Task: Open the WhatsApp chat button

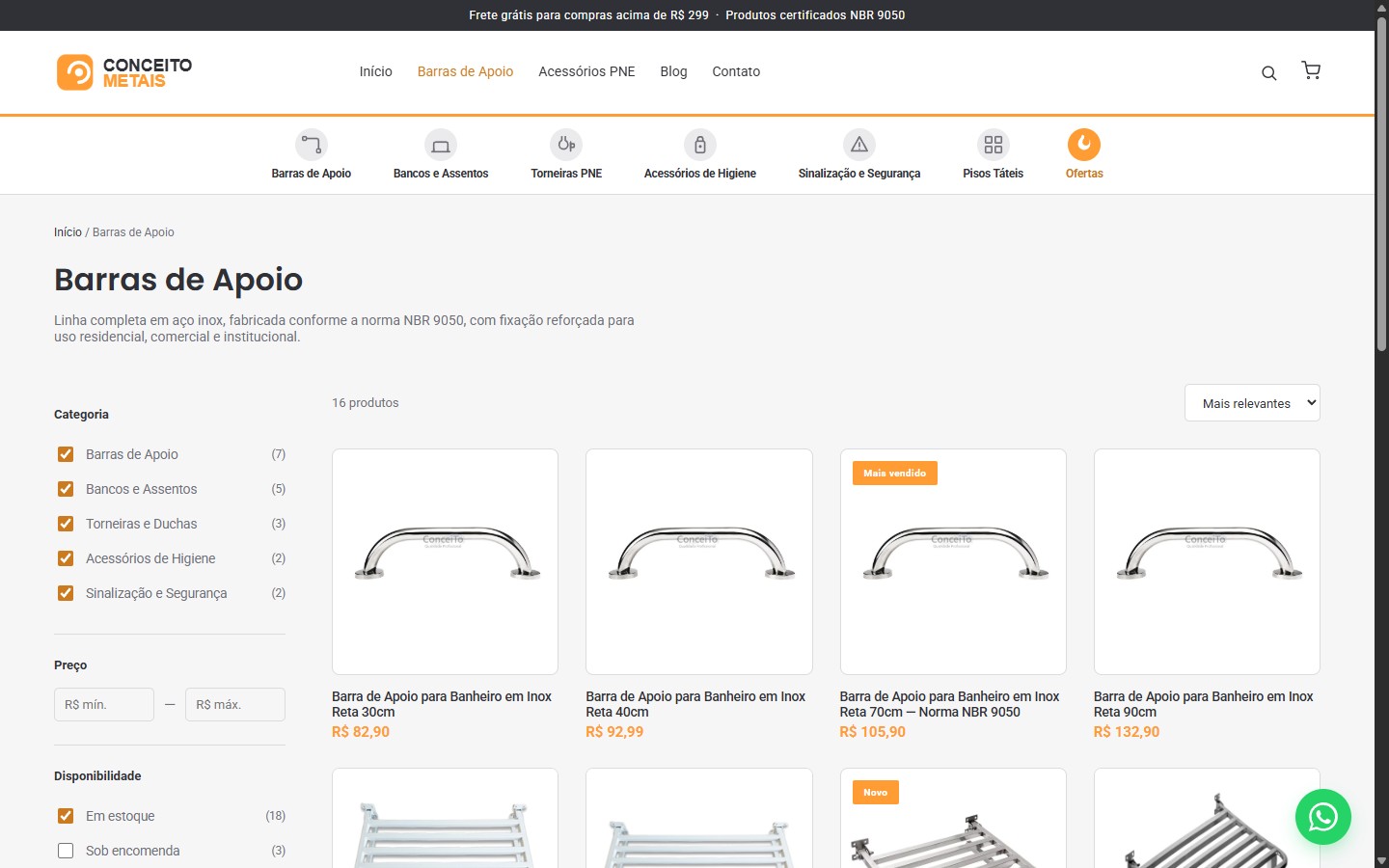Action: (1323, 817)
